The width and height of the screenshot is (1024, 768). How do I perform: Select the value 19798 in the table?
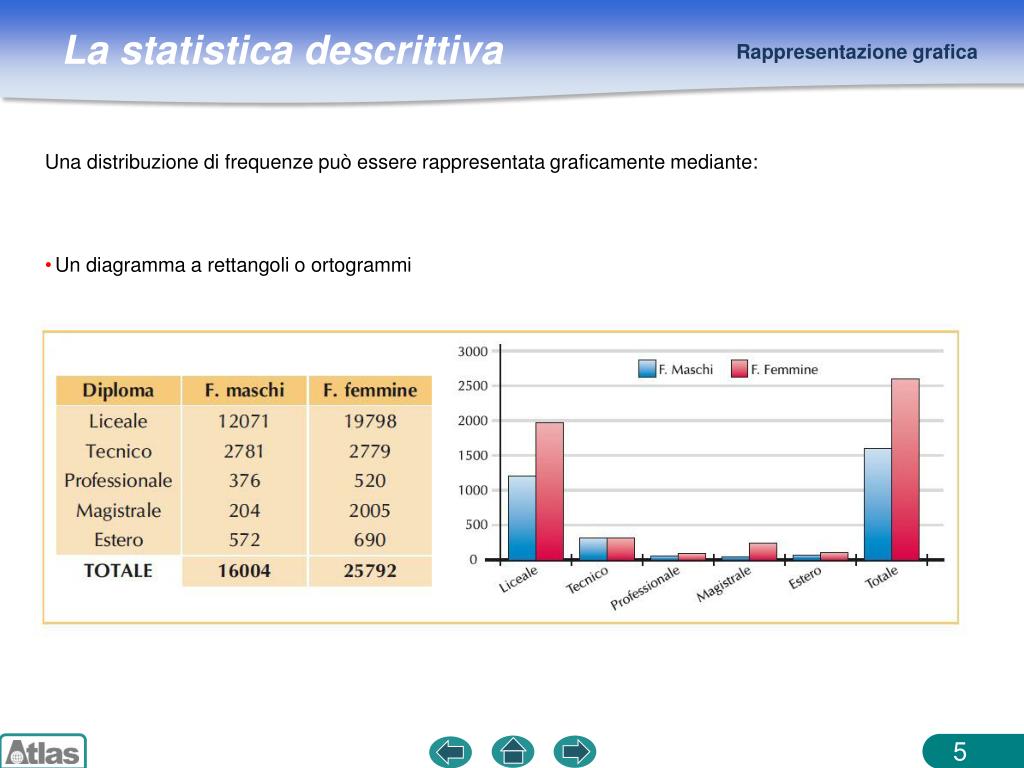(x=370, y=421)
